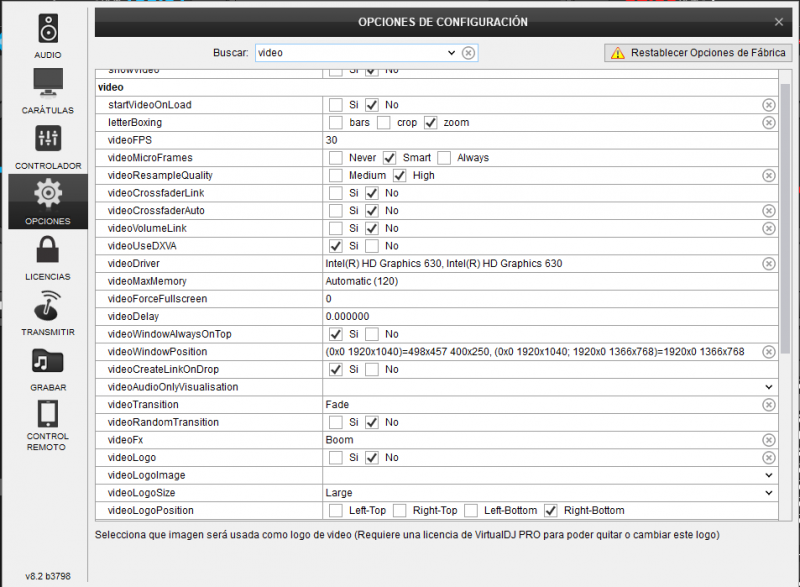800x587 pixels.
Task: Check Sí for startVideoOnLoad
Action: point(336,105)
